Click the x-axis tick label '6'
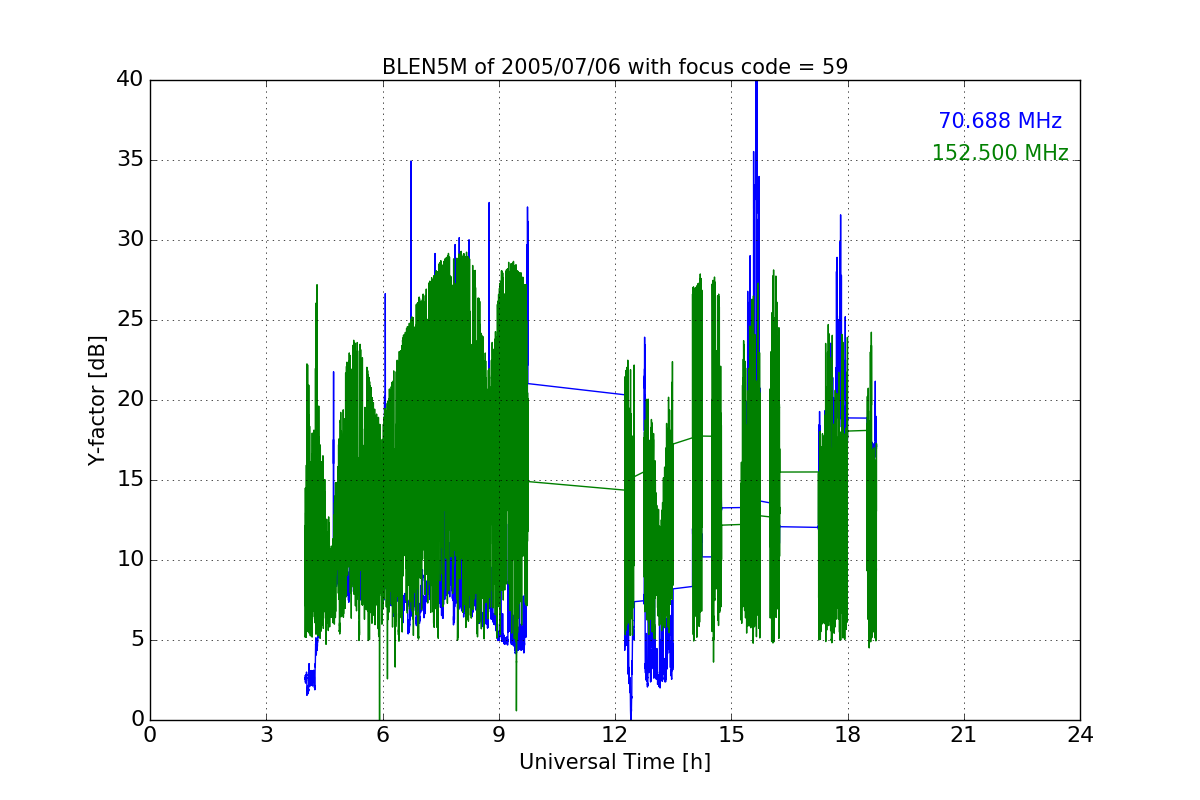The height and width of the screenshot is (800, 1200). (x=383, y=734)
